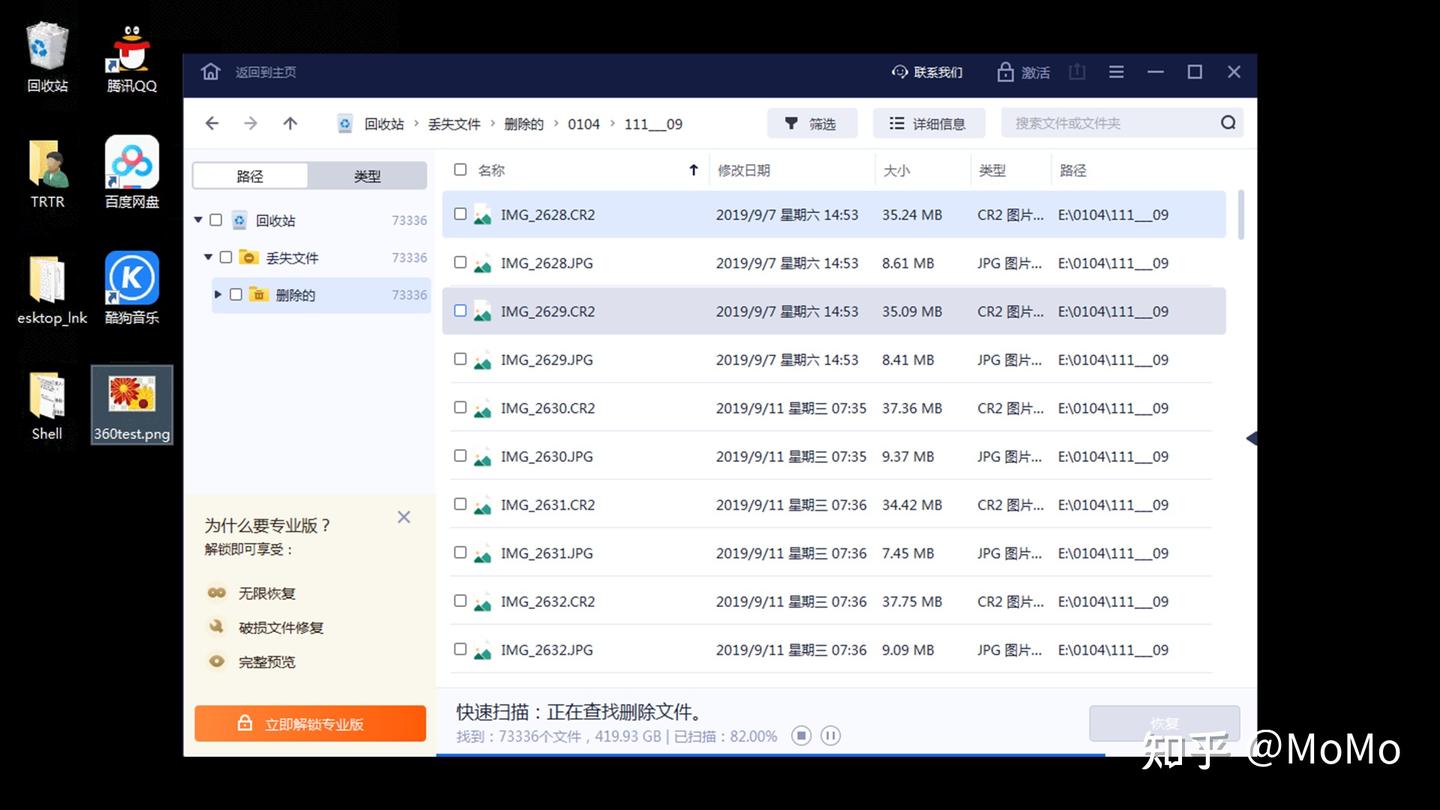Screen dimensions: 1440x810
Task: Close the 为什么要专业版 promo panel
Action: tap(404, 517)
